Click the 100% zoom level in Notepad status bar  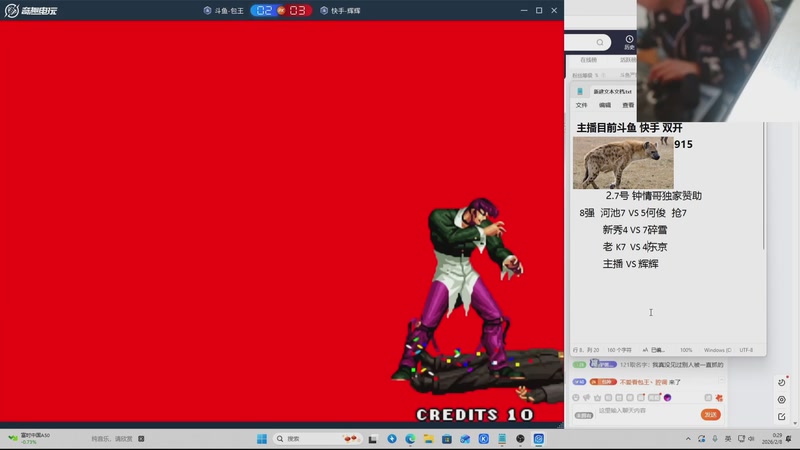(x=686, y=350)
